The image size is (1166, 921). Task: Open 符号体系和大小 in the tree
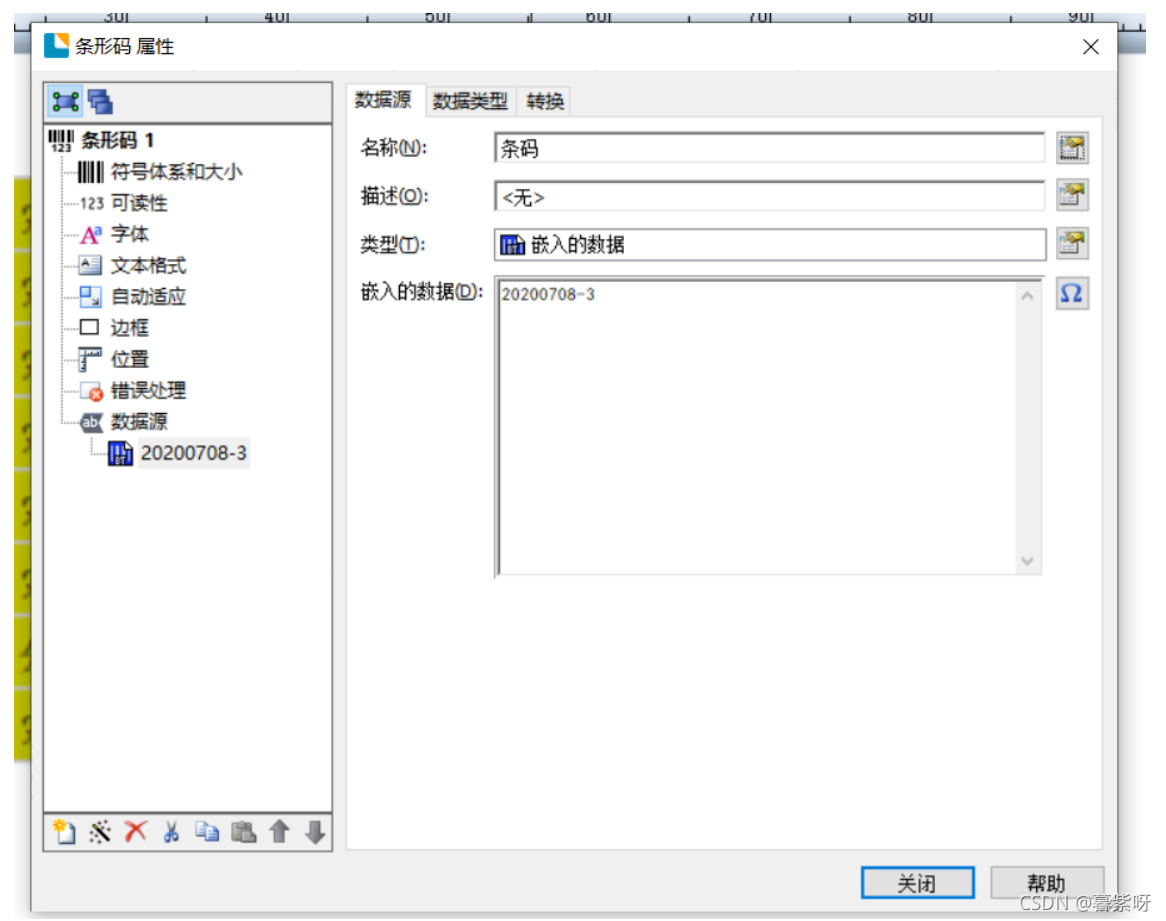click(176, 172)
